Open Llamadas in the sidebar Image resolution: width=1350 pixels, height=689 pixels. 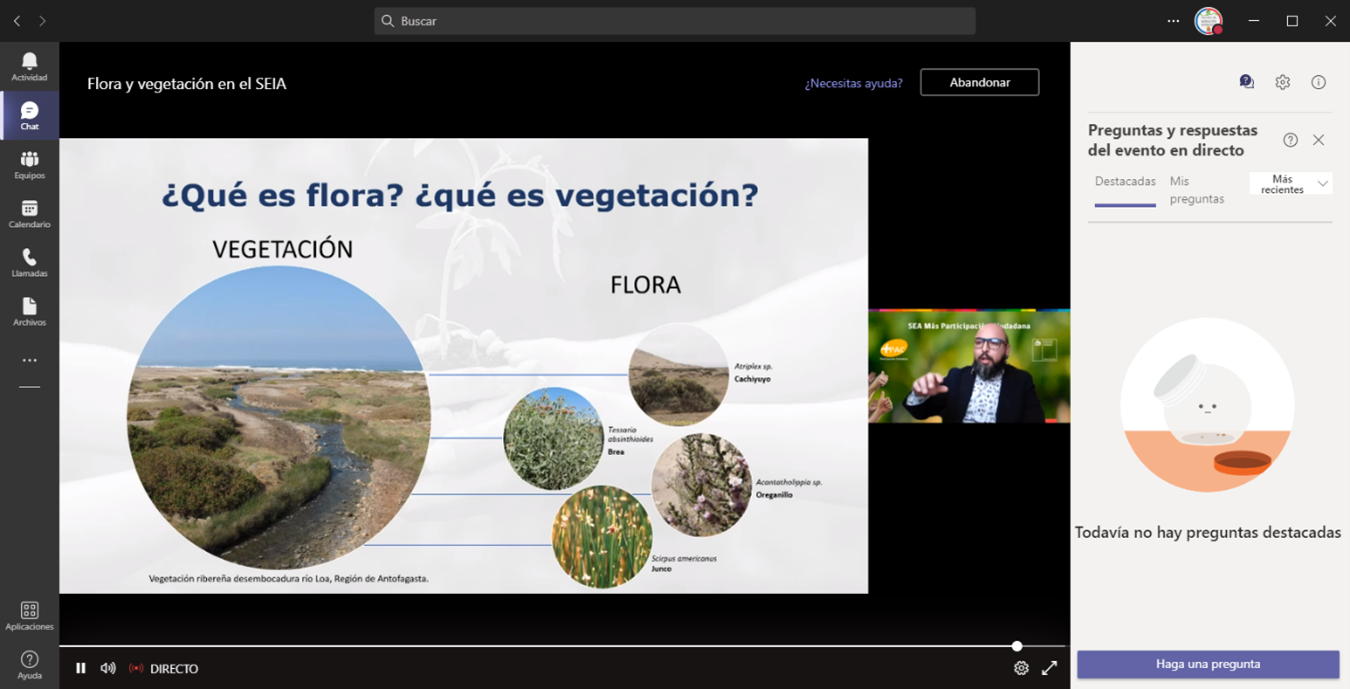[29, 262]
